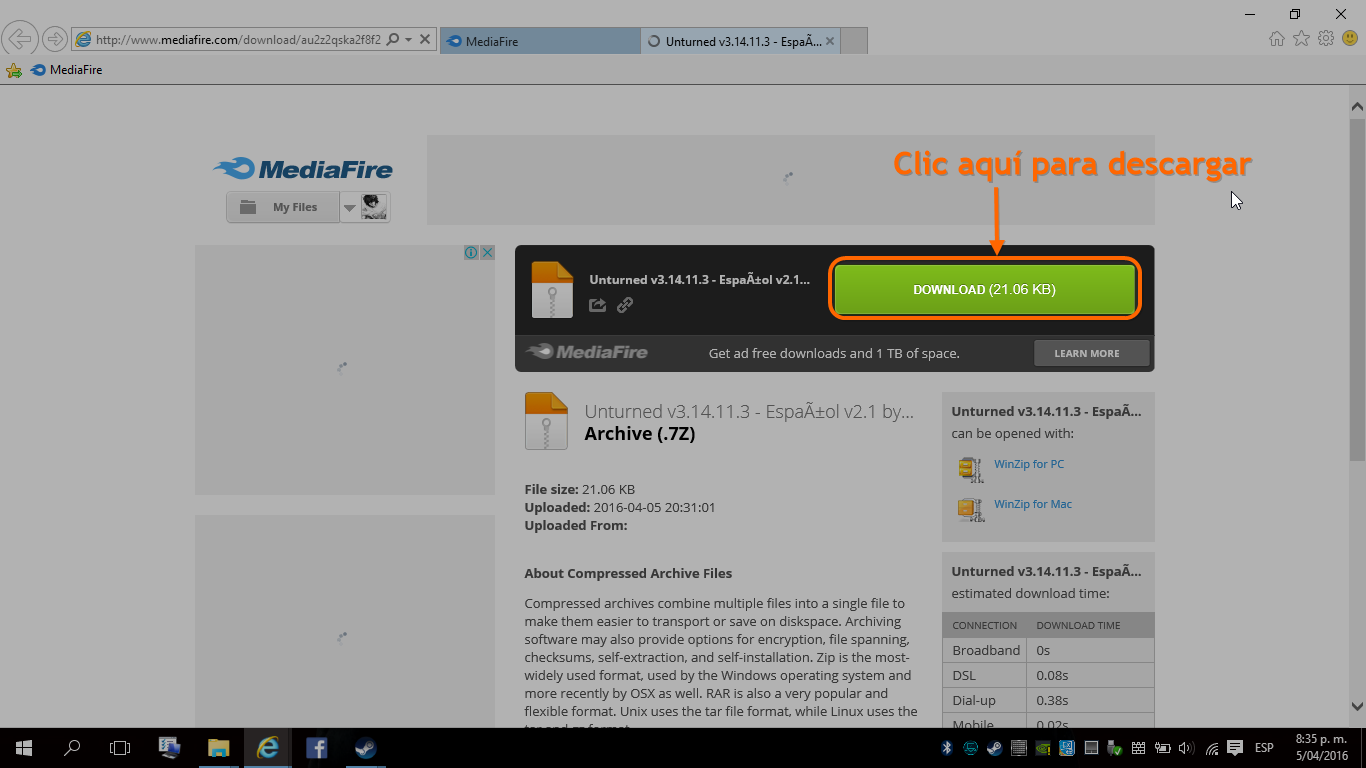This screenshot has height=768, width=1366.
Task: Click the MediaFire logo on the page
Action: coord(303,169)
